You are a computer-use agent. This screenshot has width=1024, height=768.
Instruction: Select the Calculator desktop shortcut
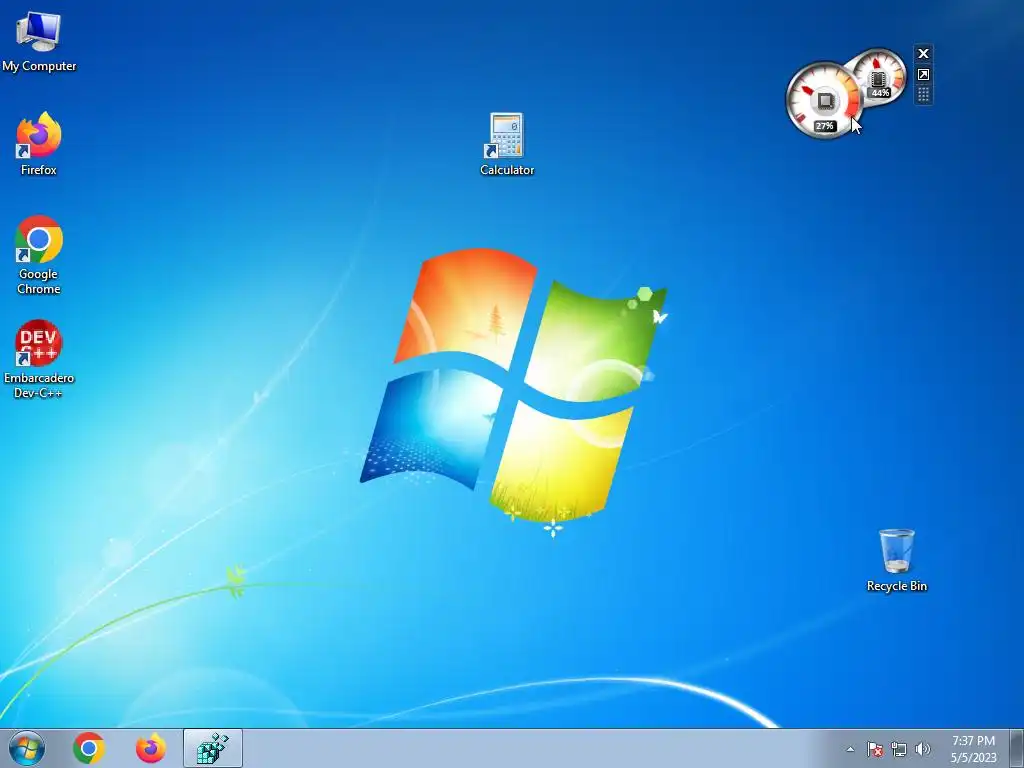point(507,144)
